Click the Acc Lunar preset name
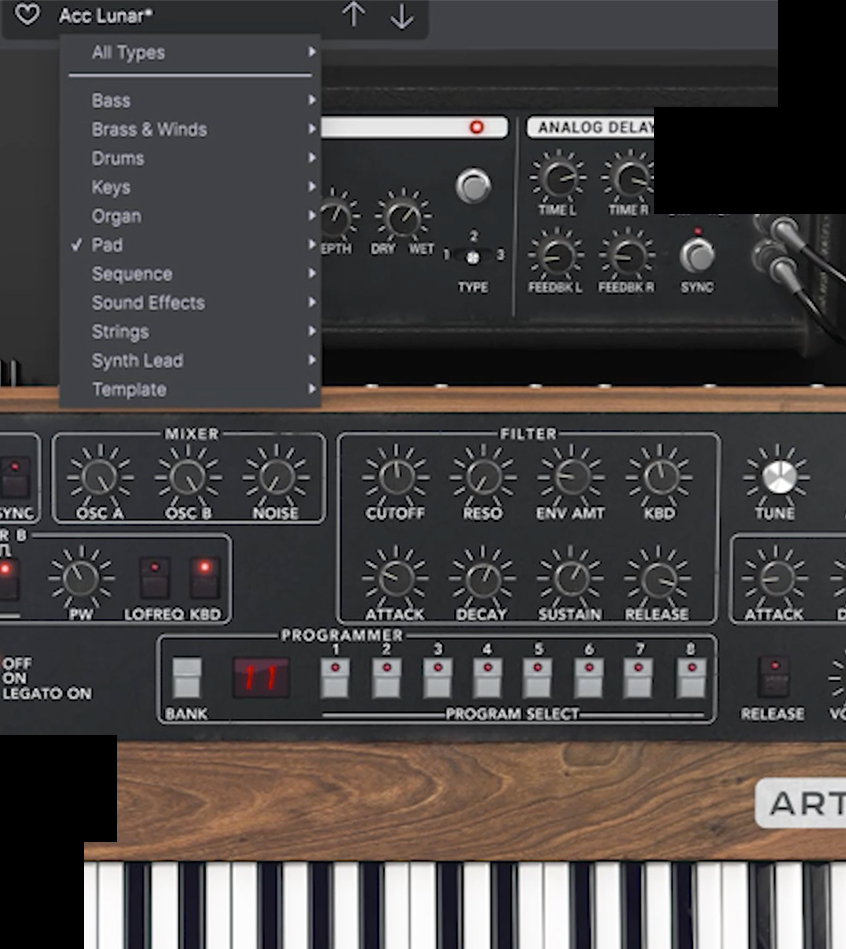Viewport: 846px width, 949px height. 107,15
